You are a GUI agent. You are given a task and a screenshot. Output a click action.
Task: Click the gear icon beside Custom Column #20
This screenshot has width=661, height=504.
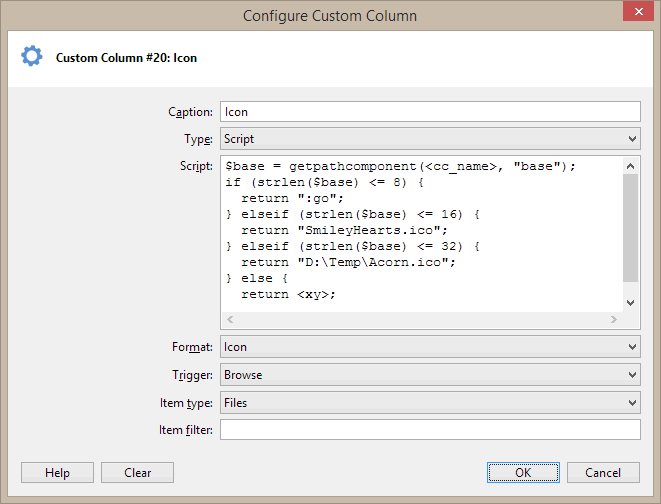(32, 57)
